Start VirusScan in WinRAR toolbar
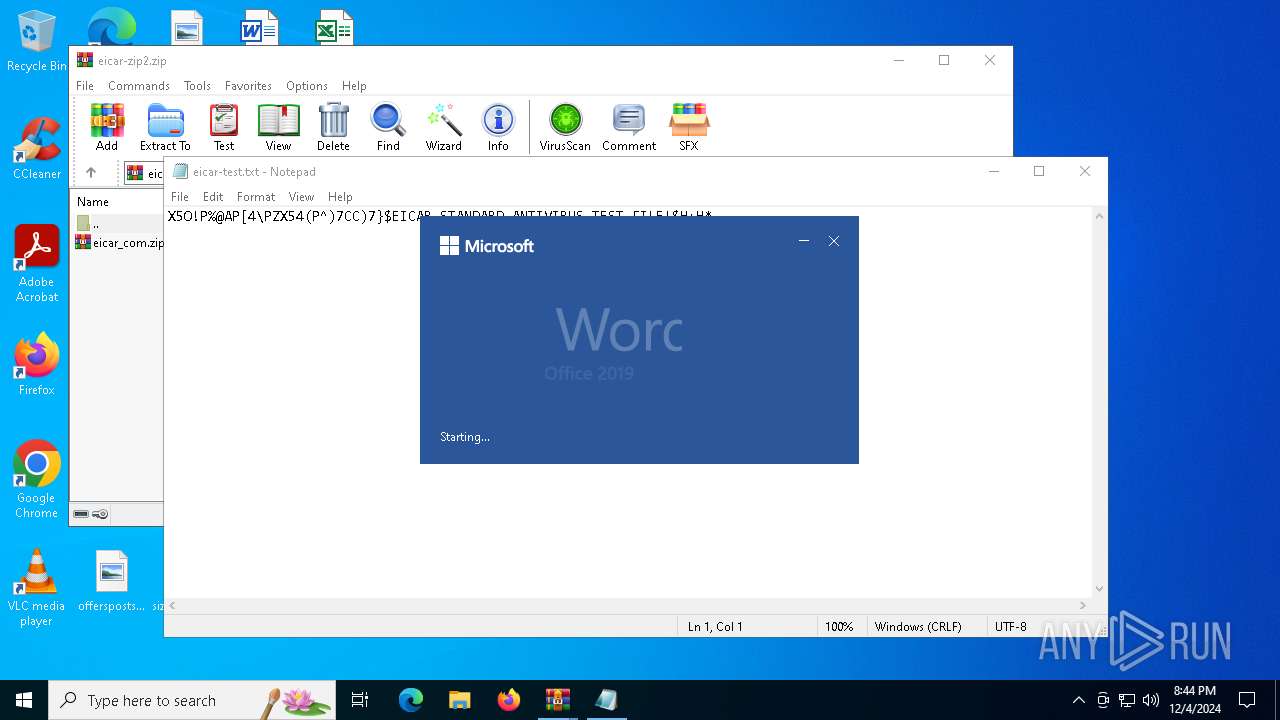The height and width of the screenshot is (720, 1280). click(565, 127)
